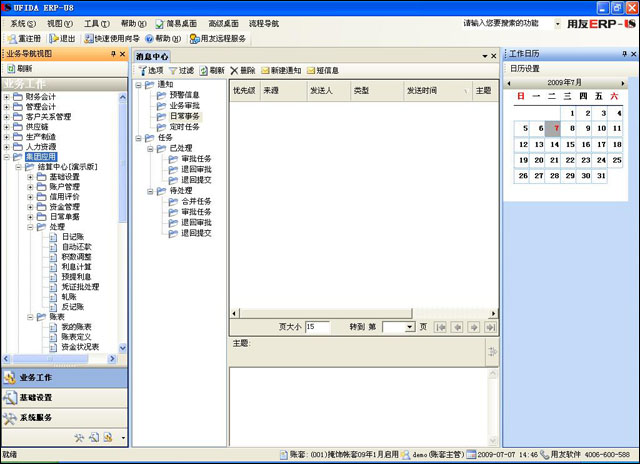
Task: Expand the 财务会计 tree node
Action: point(7,97)
